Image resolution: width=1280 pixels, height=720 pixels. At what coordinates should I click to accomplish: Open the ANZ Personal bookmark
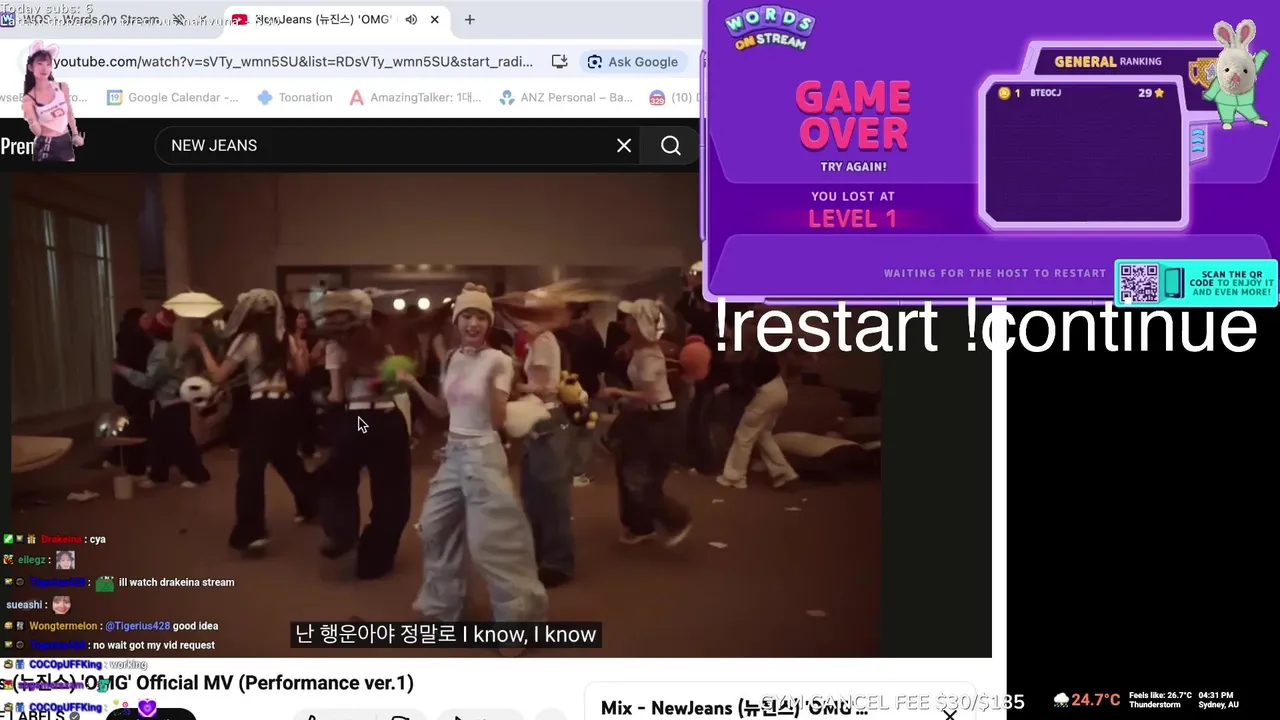point(566,97)
